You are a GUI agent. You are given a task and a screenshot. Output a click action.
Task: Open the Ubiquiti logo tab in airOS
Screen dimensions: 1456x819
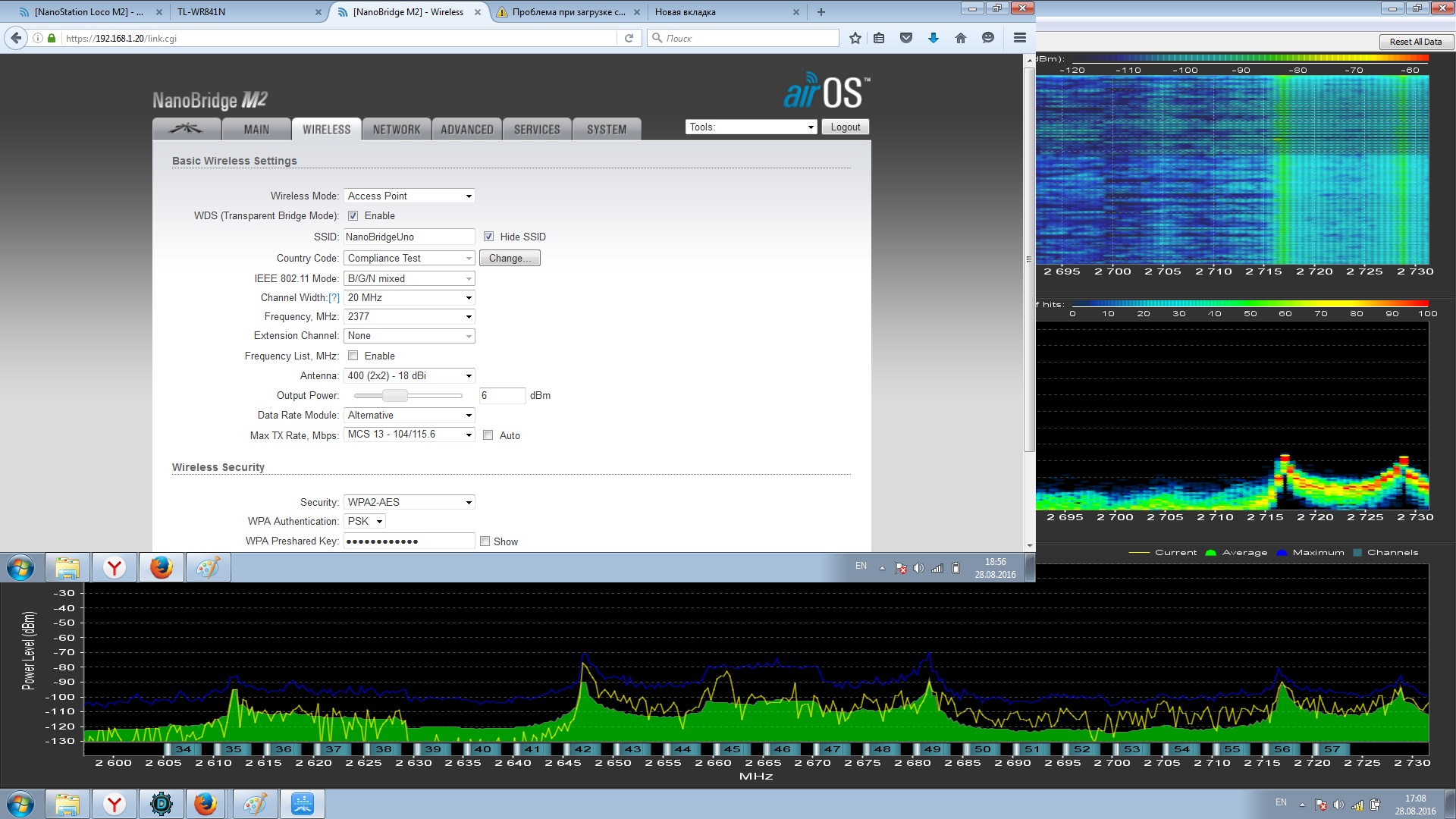(x=187, y=129)
